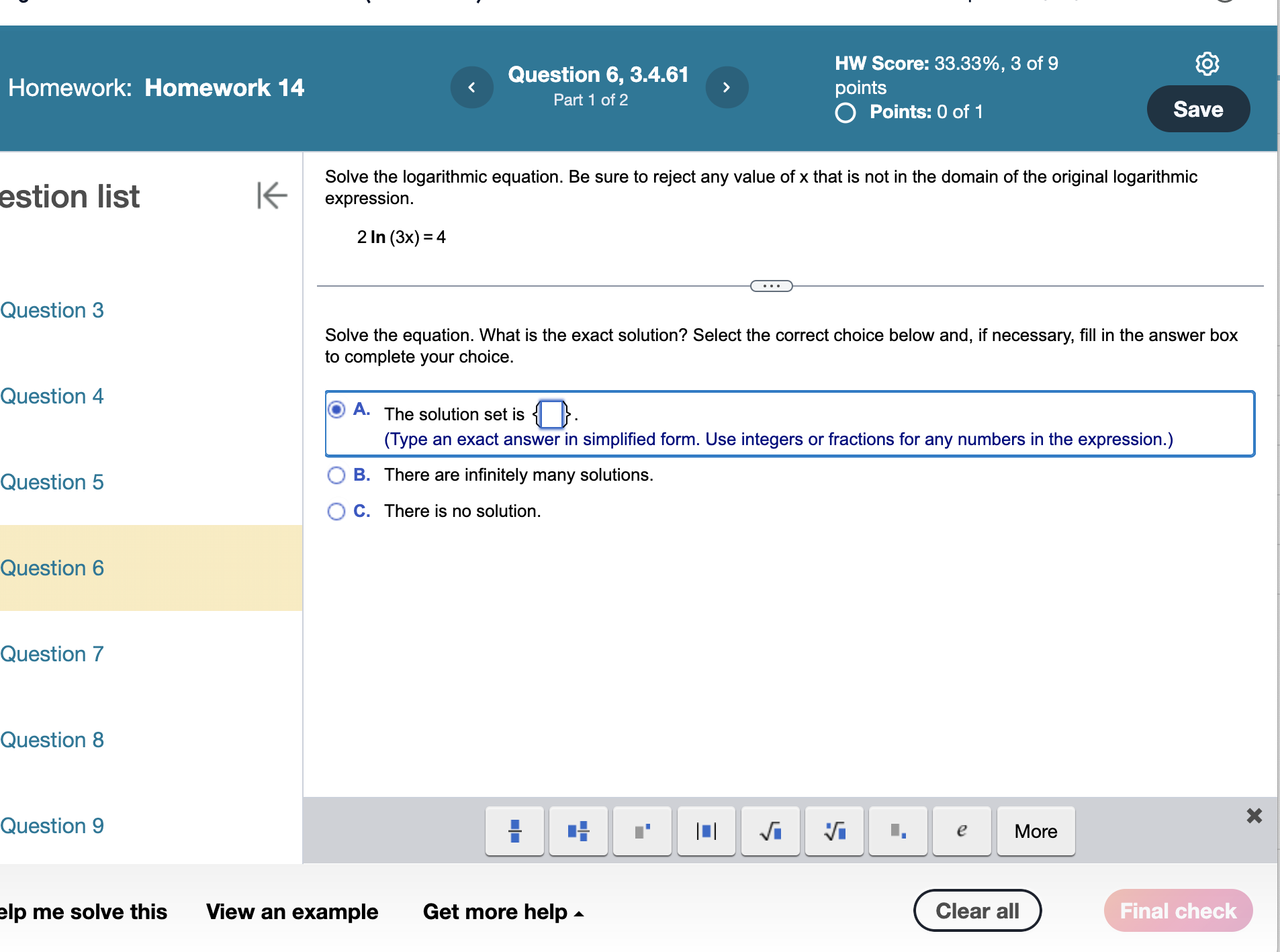This screenshot has height=952, width=1280.
Task: Insert a subscript template
Action: [898, 831]
